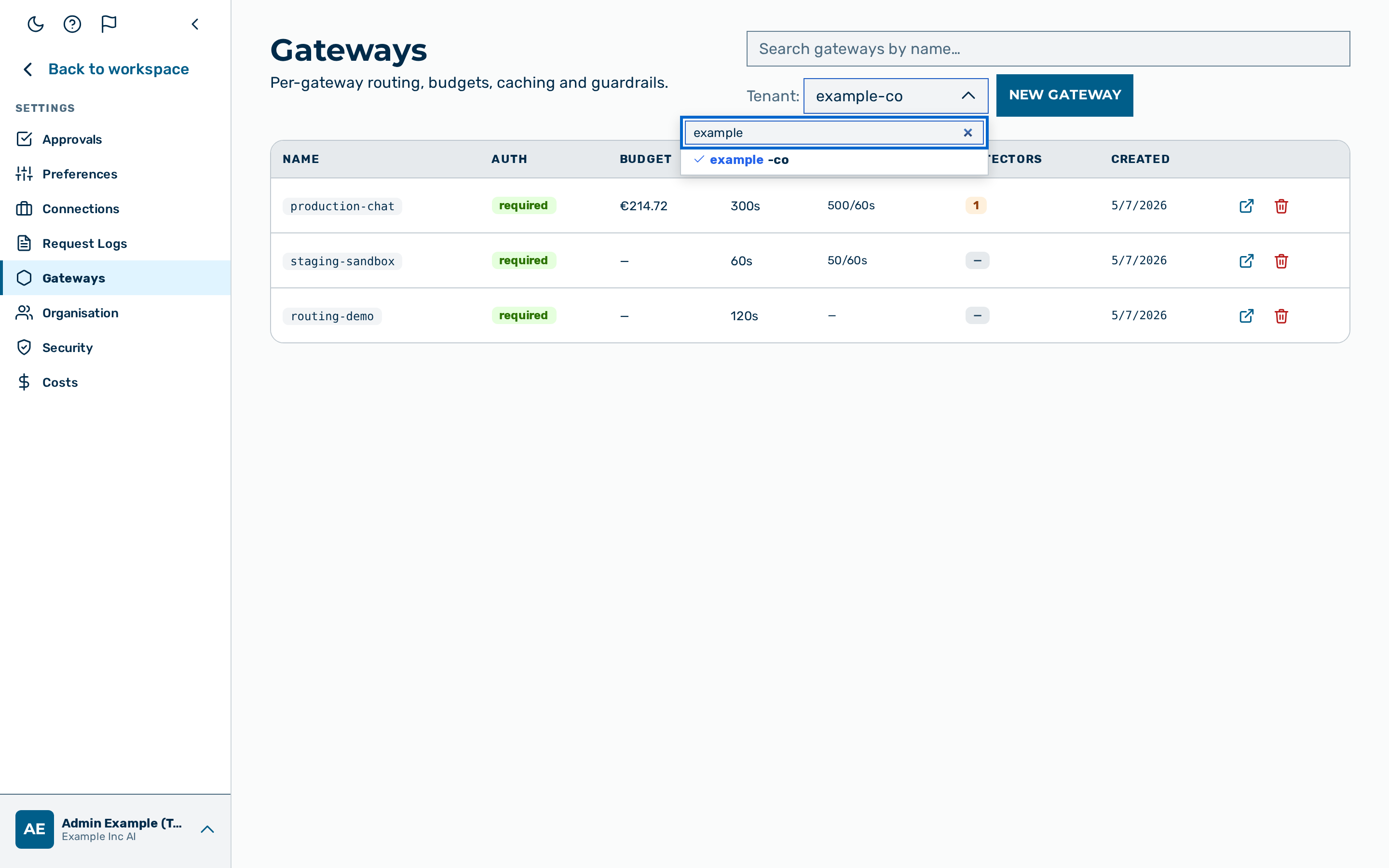Click the flag feedback icon
Screen dimensions: 1389x868
[x=109, y=24]
